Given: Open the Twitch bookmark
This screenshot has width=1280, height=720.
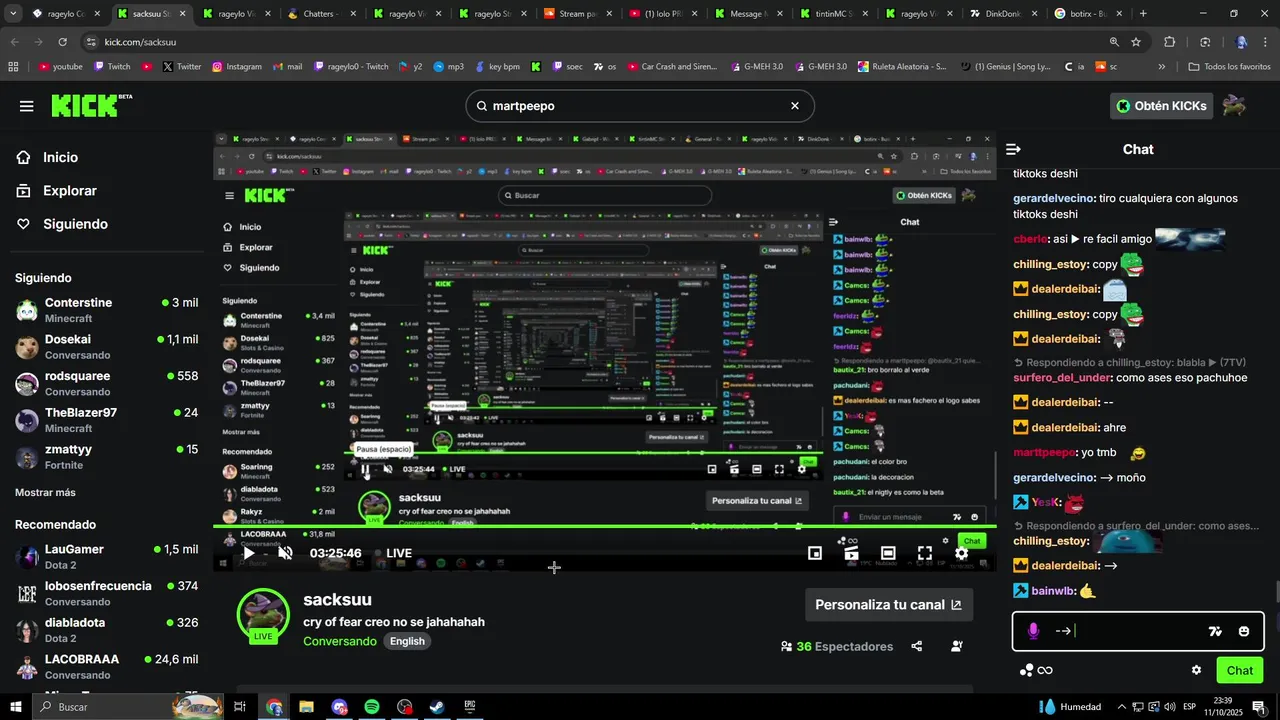Looking at the screenshot, I should click(112, 67).
